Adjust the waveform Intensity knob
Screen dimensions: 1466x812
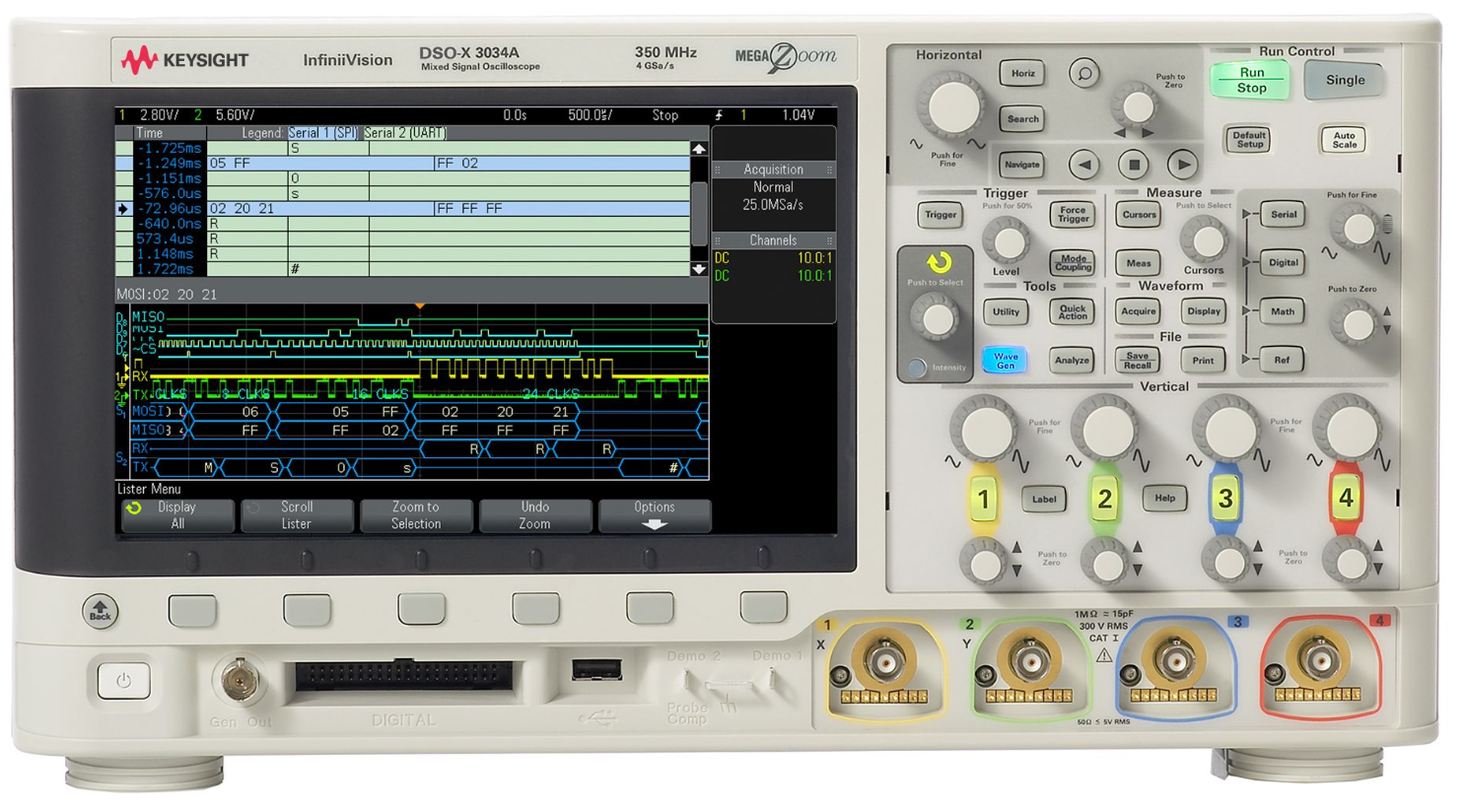pos(933,320)
